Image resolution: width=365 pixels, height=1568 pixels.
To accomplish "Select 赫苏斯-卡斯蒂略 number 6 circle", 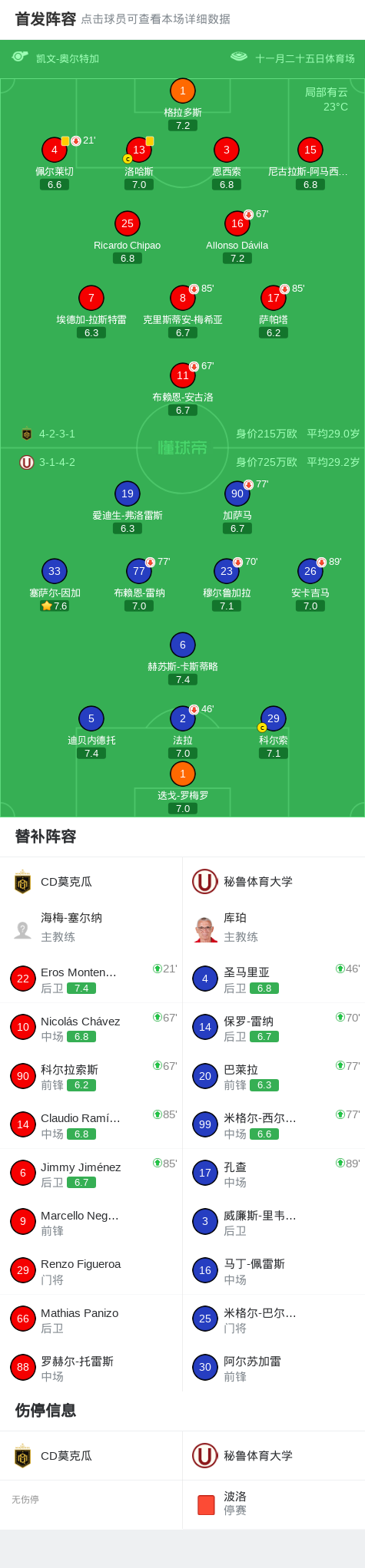I will click(182, 645).
